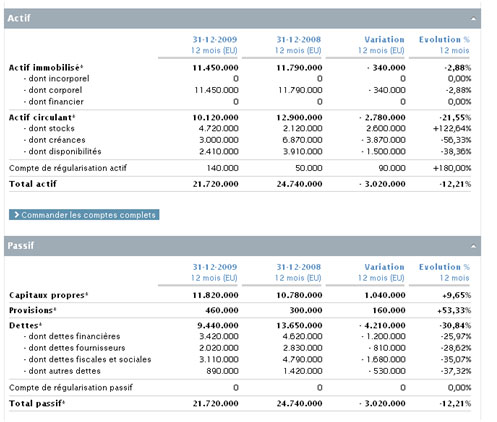Click the 11.450.000 value of Actif immobilisé

pyautogui.click(x=215, y=68)
